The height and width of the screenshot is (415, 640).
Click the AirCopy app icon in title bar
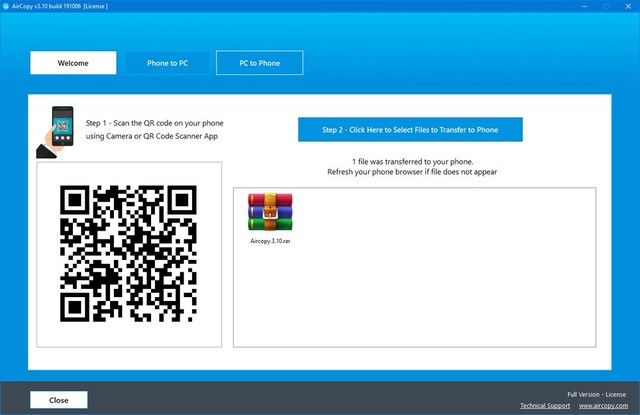pyautogui.click(x=7, y=6)
